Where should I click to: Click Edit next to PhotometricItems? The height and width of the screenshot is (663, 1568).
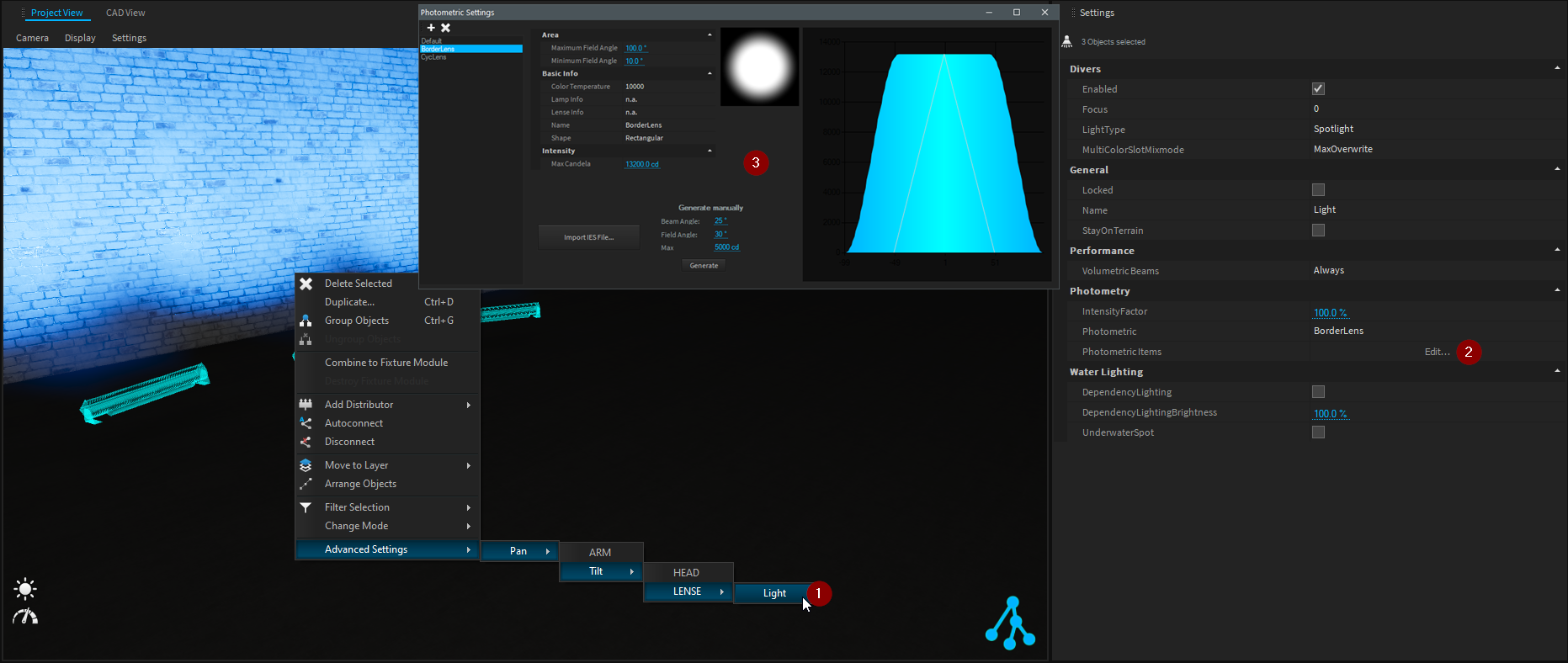coord(1437,352)
